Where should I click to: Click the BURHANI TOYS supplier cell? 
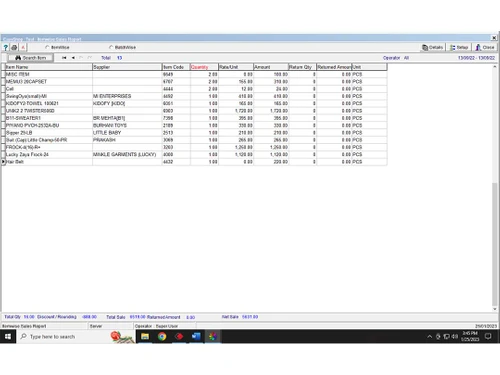[x=127, y=125]
